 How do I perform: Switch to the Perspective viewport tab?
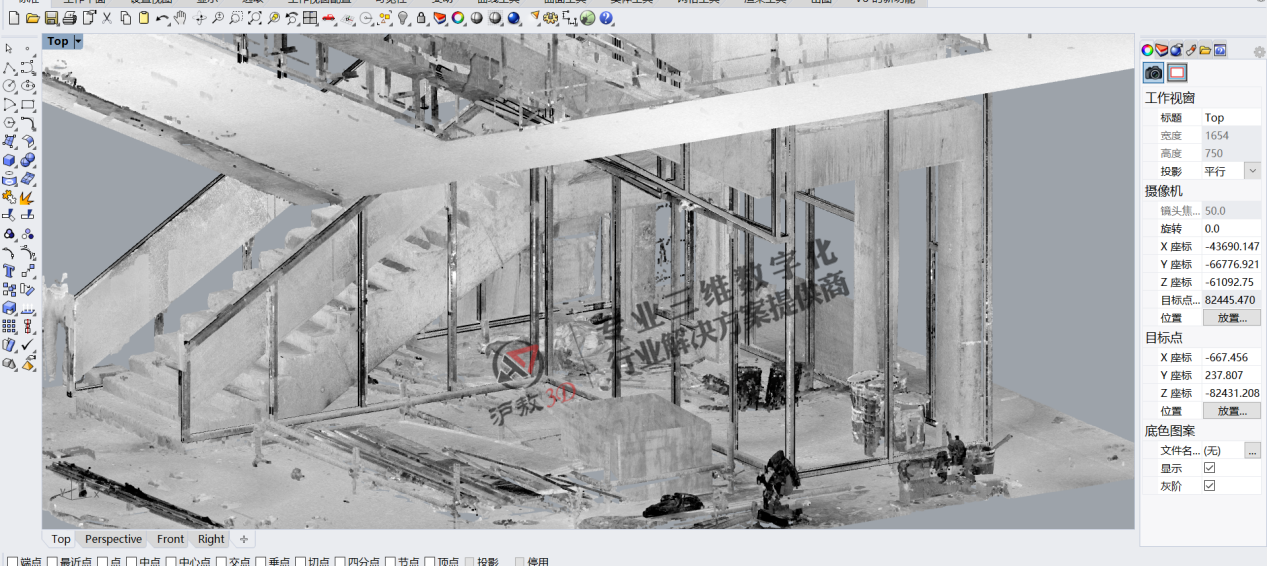pyautogui.click(x=113, y=539)
